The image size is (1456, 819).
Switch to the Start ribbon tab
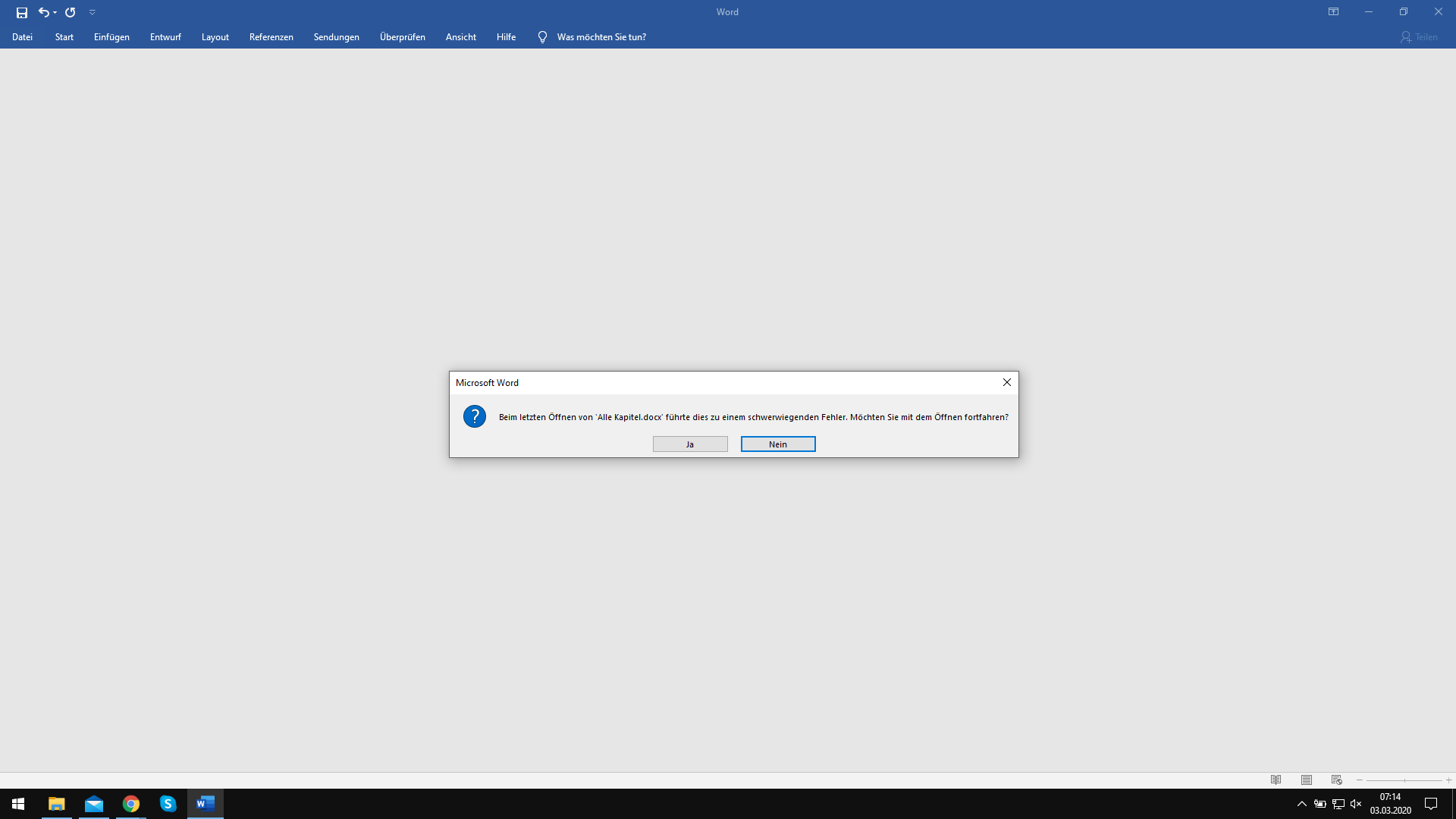pos(64,37)
